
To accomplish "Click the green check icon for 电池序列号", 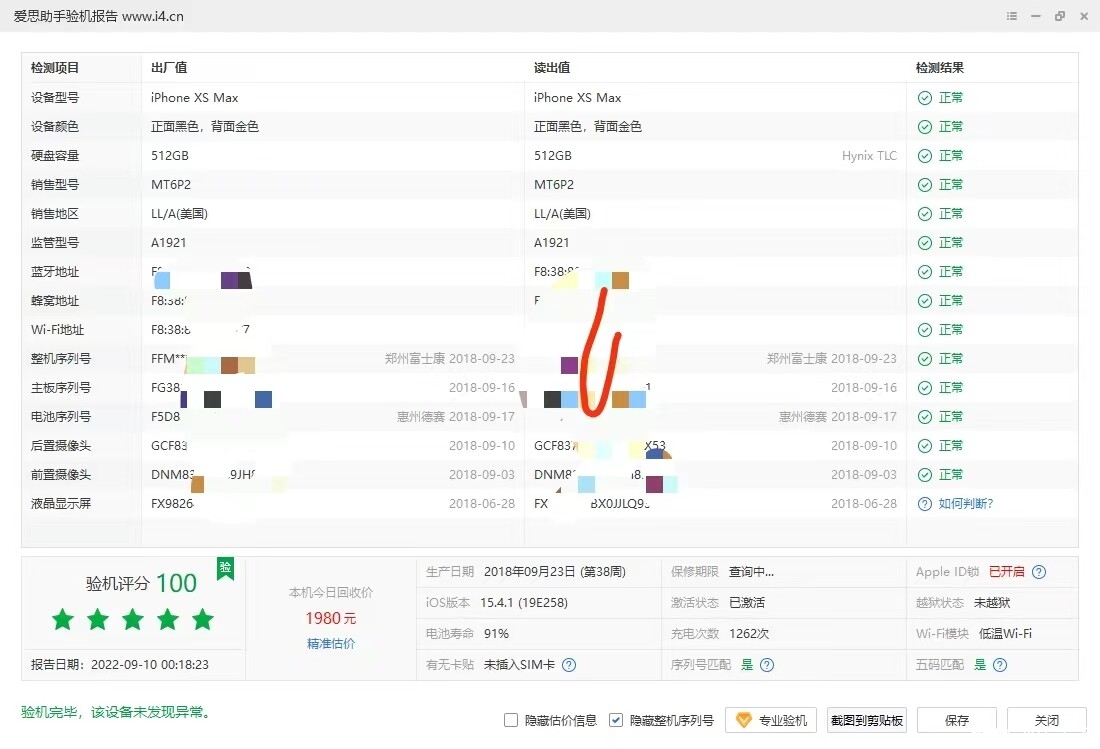I will click(925, 417).
